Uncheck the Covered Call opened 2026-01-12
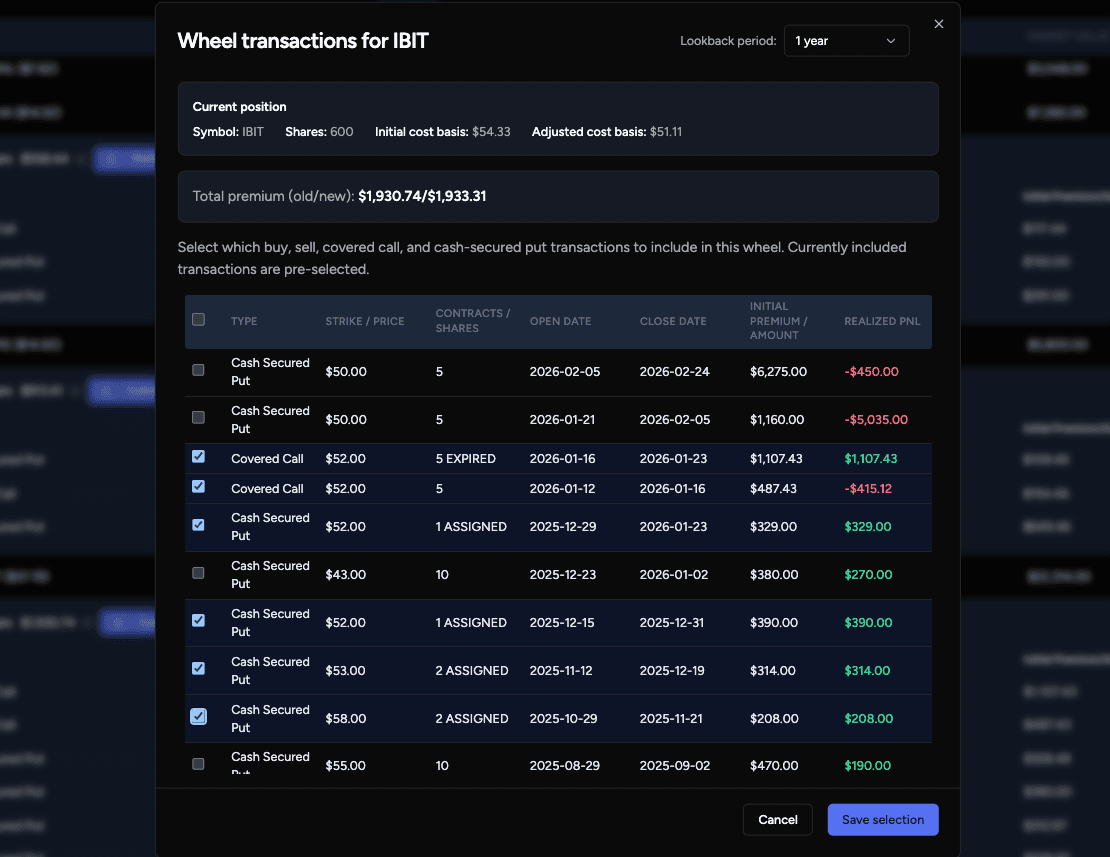 pyautogui.click(x=198, y=487)
